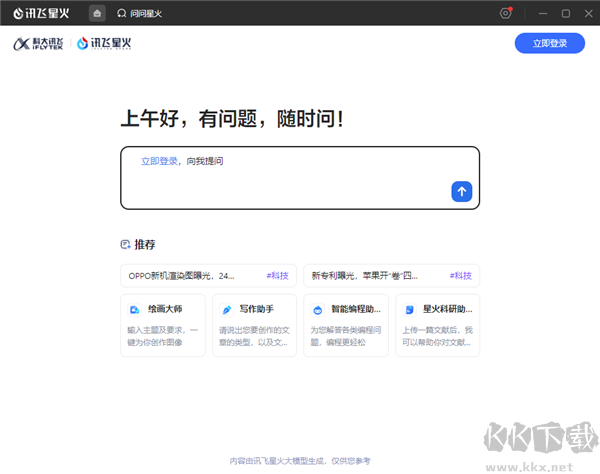Open the 写作助手 assistant card

click(x=254, y=325)
